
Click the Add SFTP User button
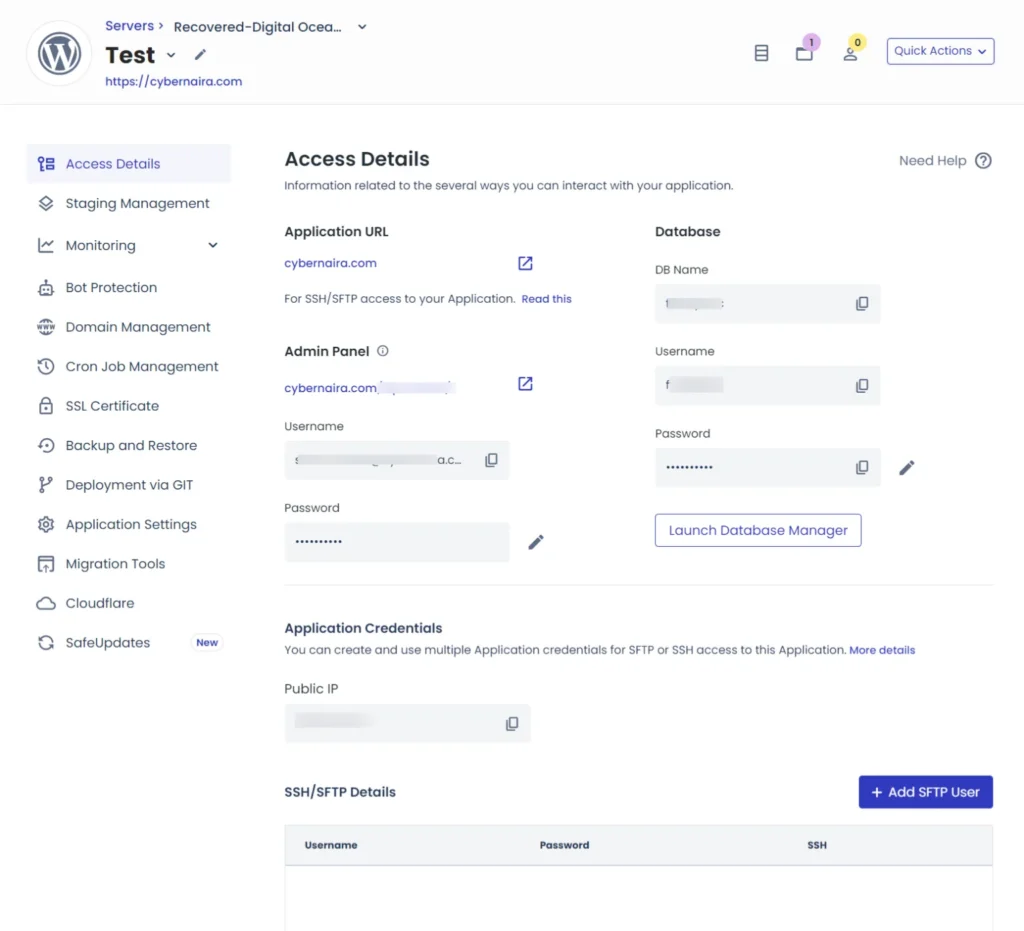click(x=925, y=791)
